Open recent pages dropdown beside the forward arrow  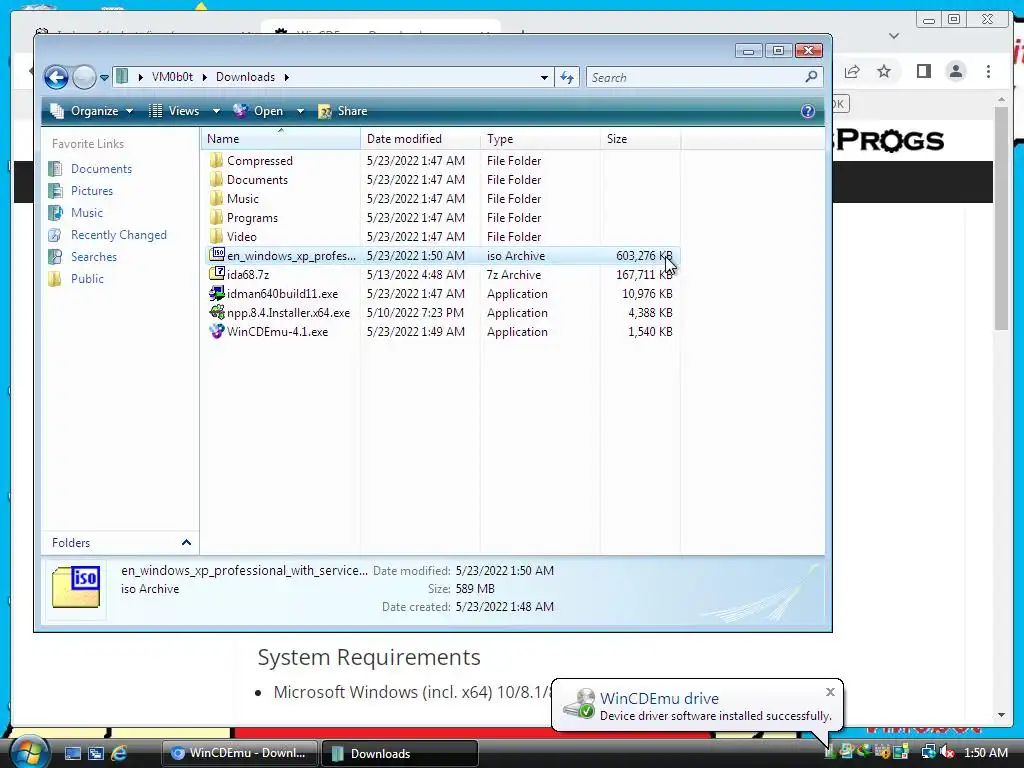pyautogui.click(x=104, y=78)
